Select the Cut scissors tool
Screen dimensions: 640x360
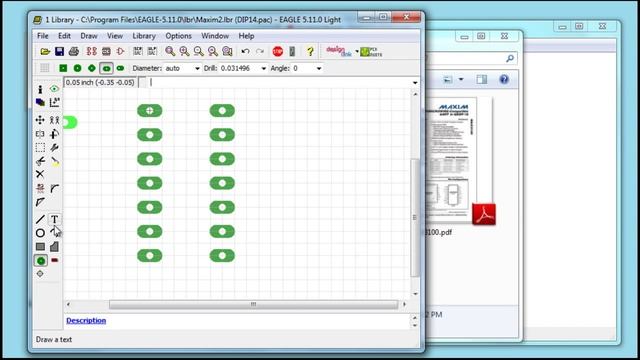40,161
